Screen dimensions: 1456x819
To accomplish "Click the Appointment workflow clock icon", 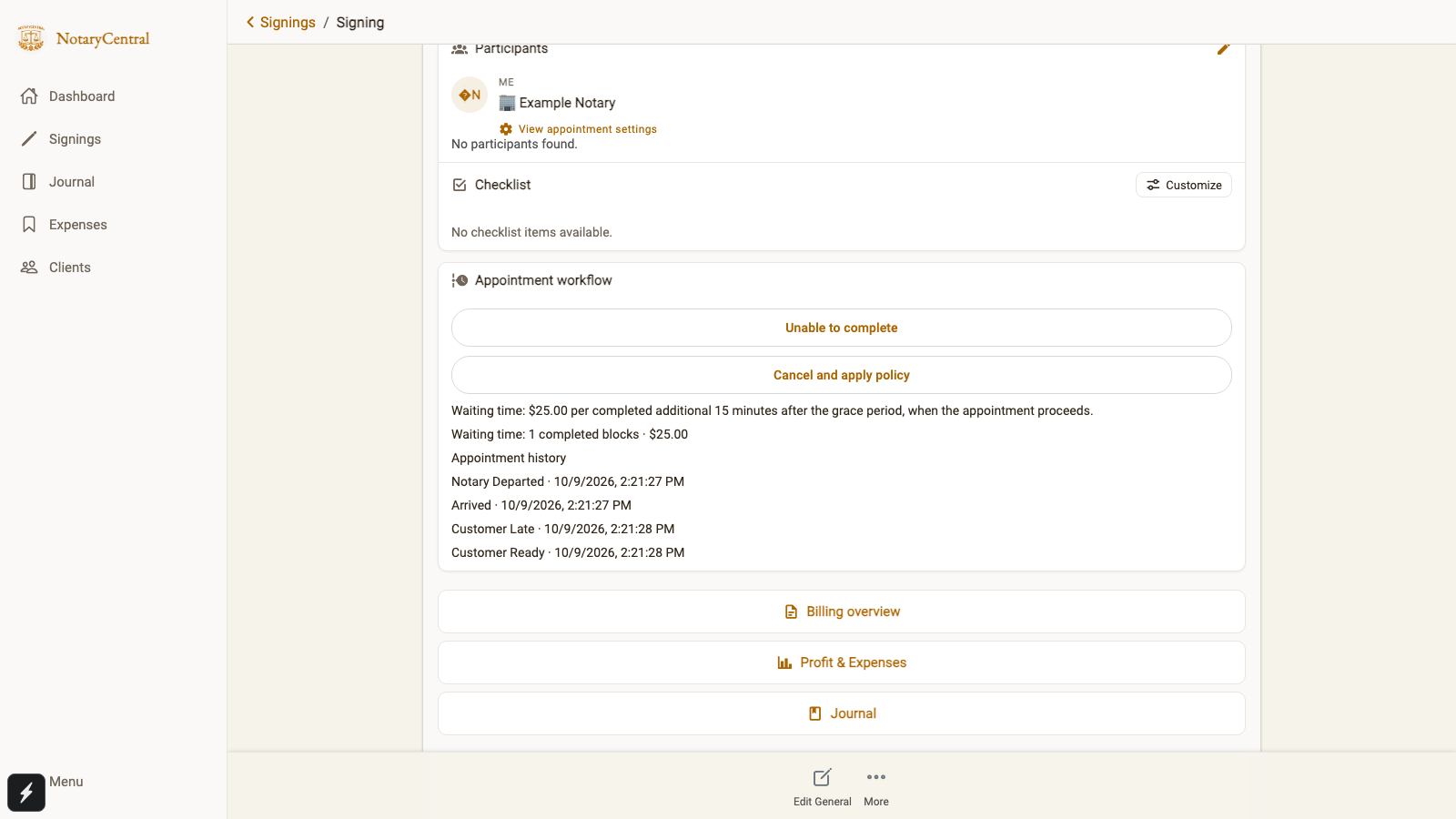I will click(x=460, y=280).
